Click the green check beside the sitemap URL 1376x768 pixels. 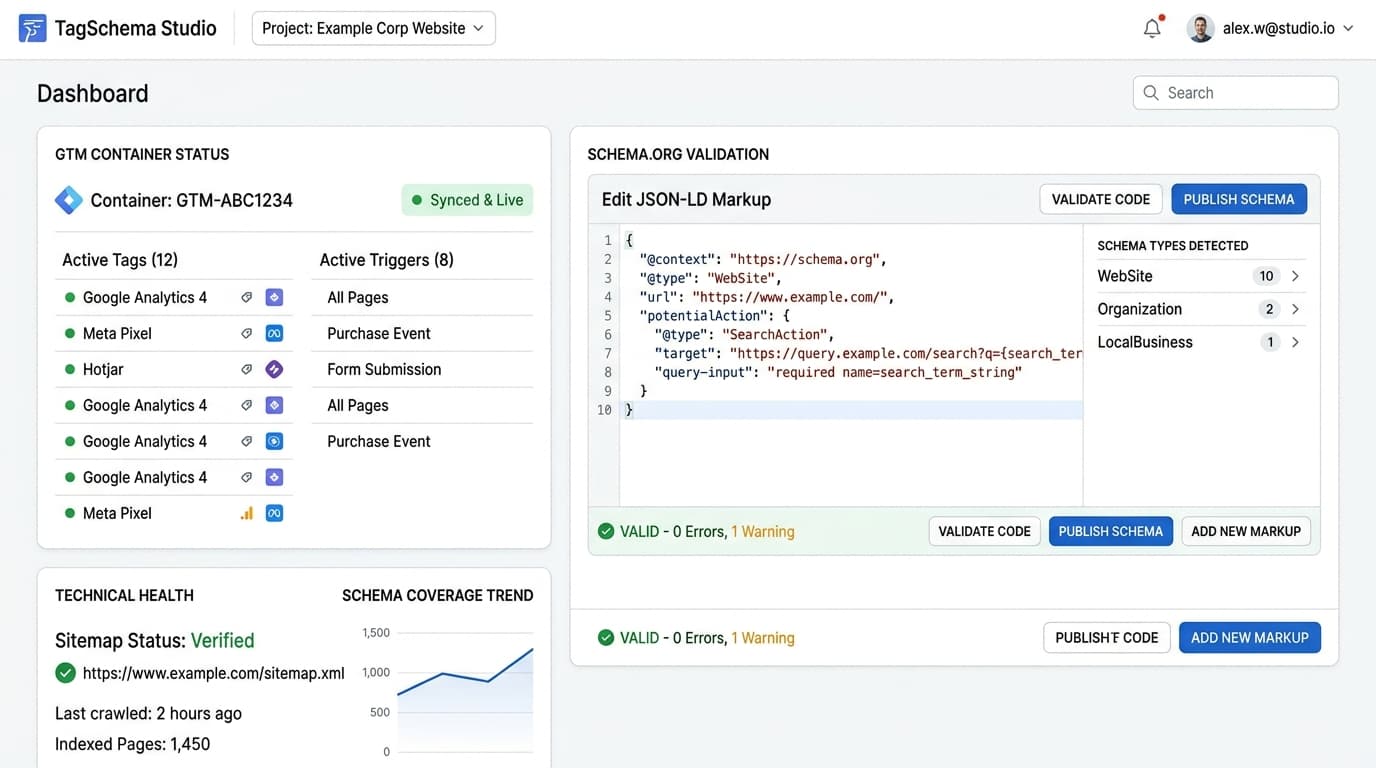point(66,673)
